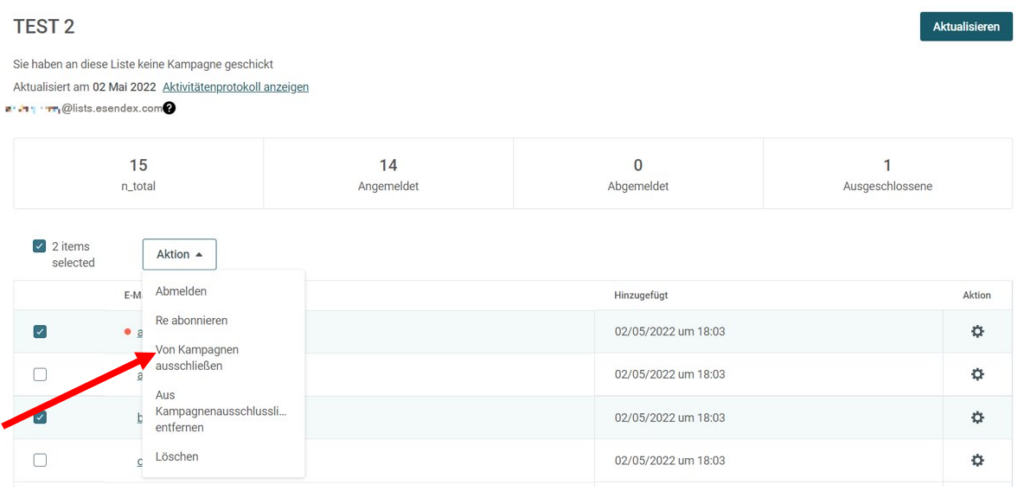This screenshot has width=1024, height=497.
Task: Check the second row's checkbox
Action: coord(40,374)
